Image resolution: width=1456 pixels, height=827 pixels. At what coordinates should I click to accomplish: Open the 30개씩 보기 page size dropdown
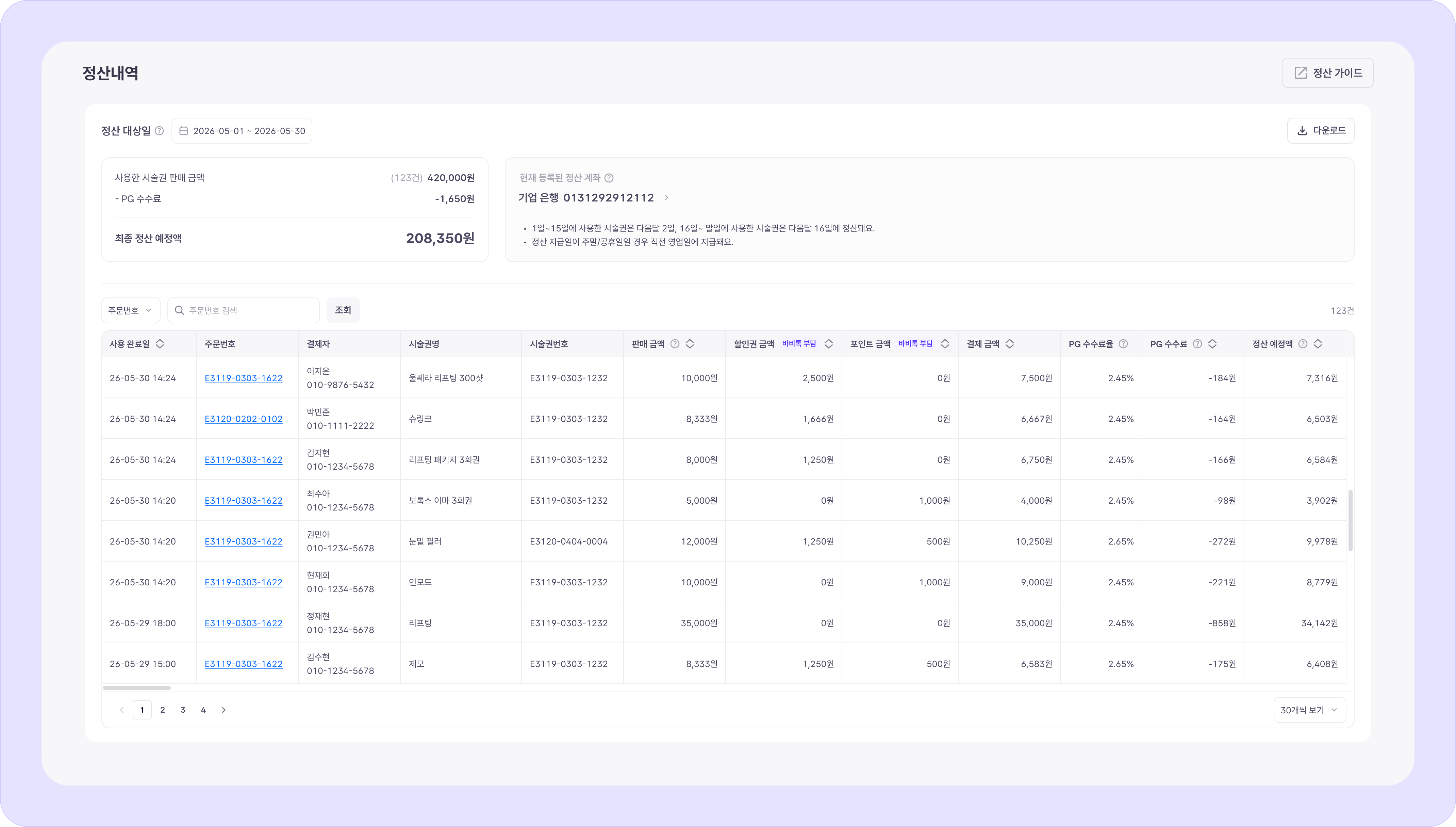click(1309, 710)
